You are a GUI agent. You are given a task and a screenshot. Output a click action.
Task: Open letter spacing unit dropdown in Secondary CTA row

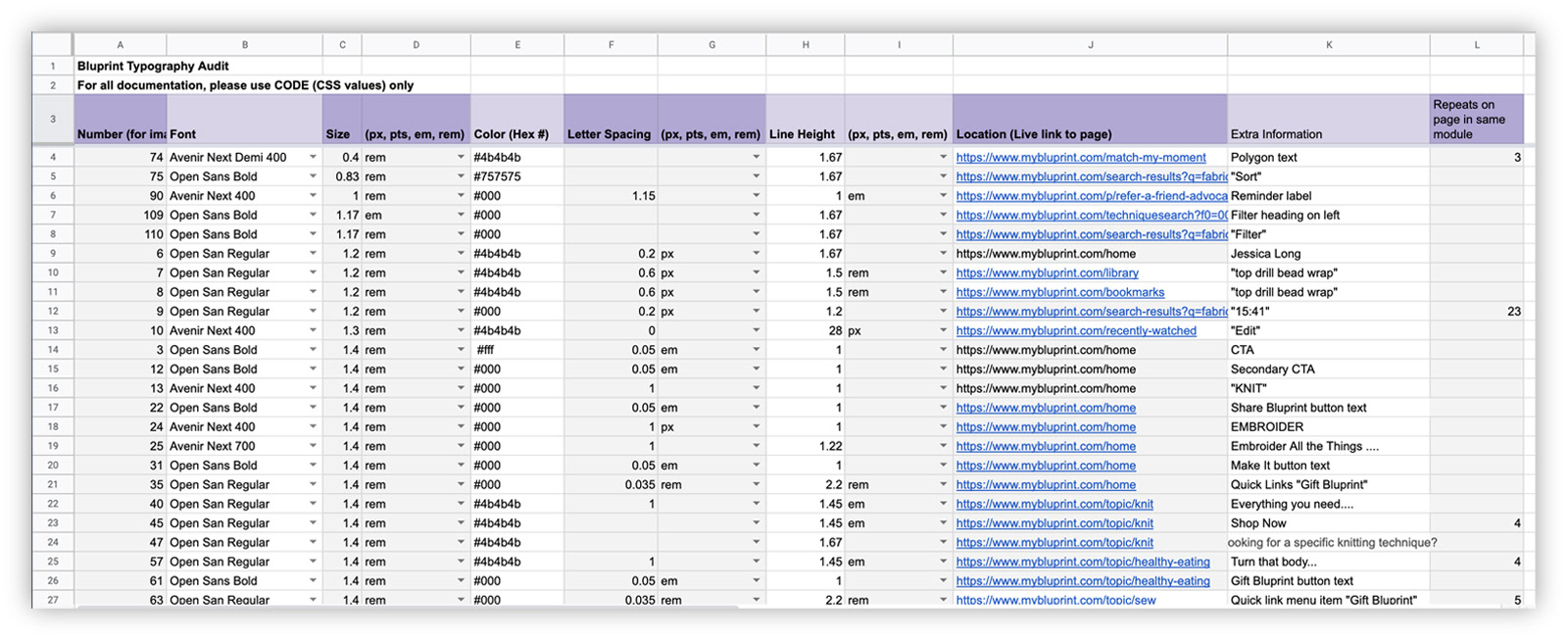coord(756,369)
